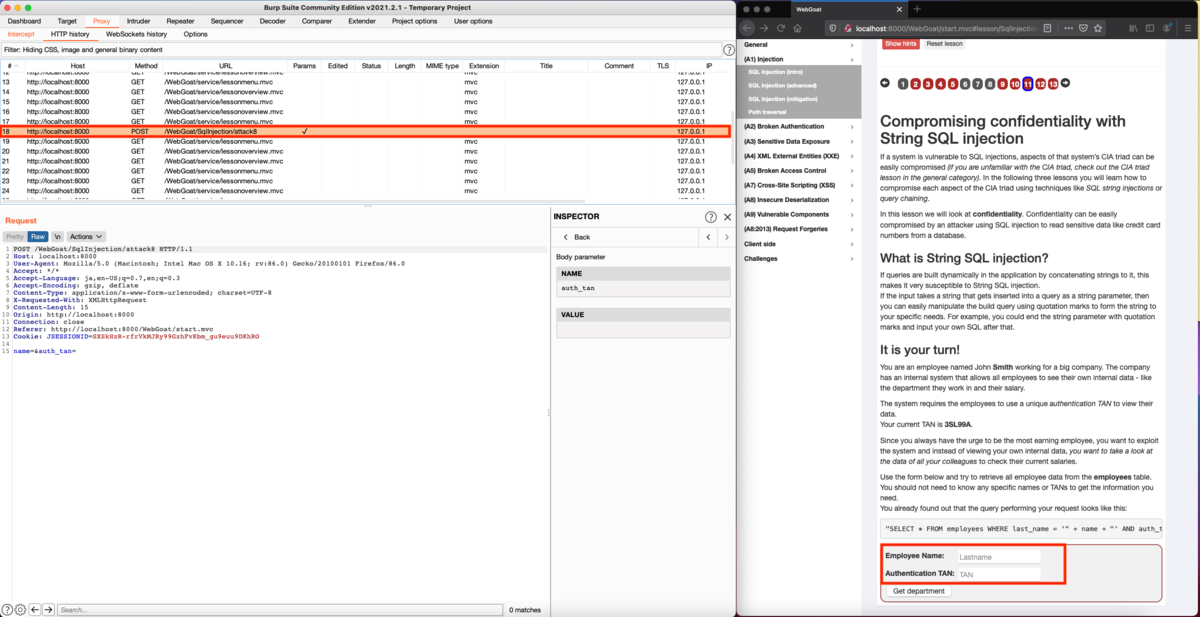Viewport: 1200px width, 617px height.
Task: Click the Back arrow in Inspector
Action: (566, 237)
